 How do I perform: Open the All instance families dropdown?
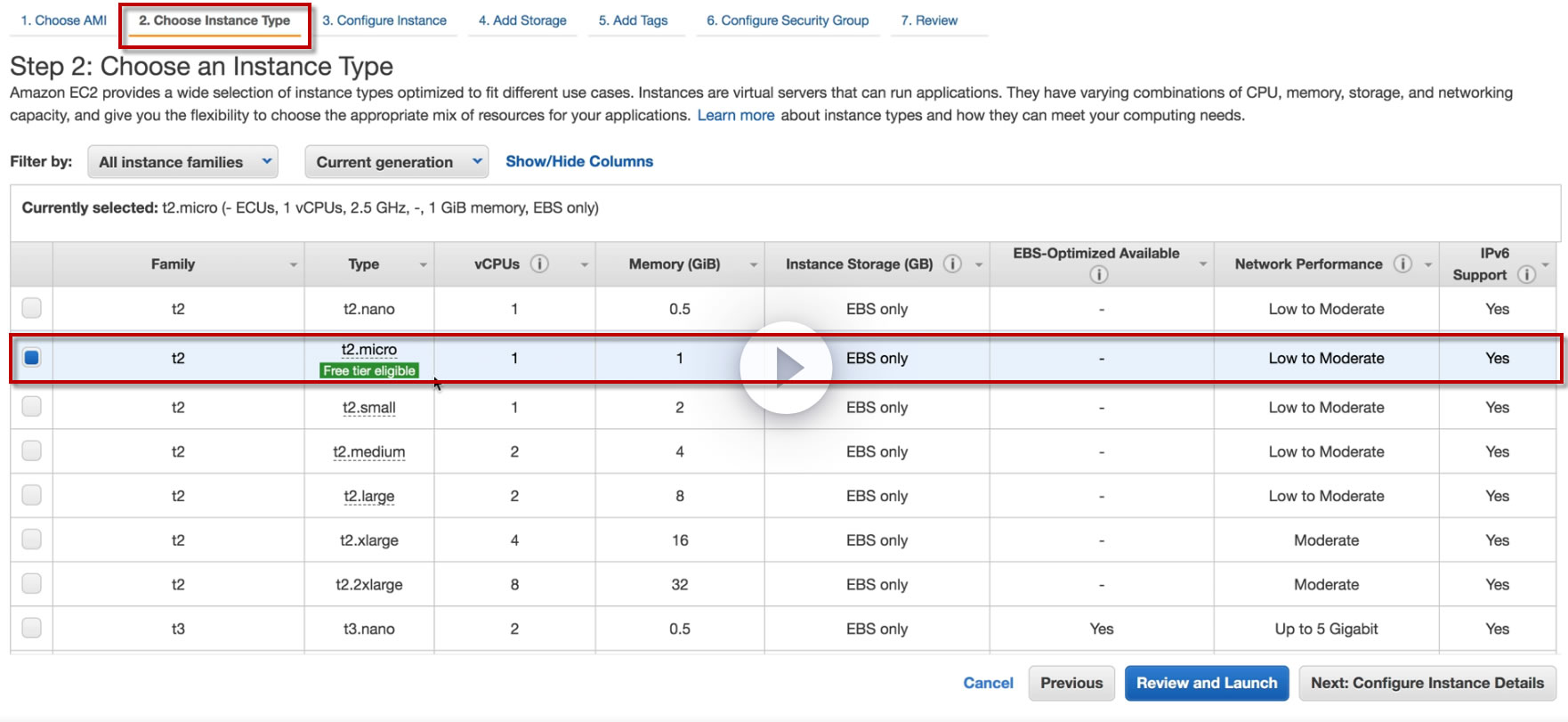[x=182, y=162]
